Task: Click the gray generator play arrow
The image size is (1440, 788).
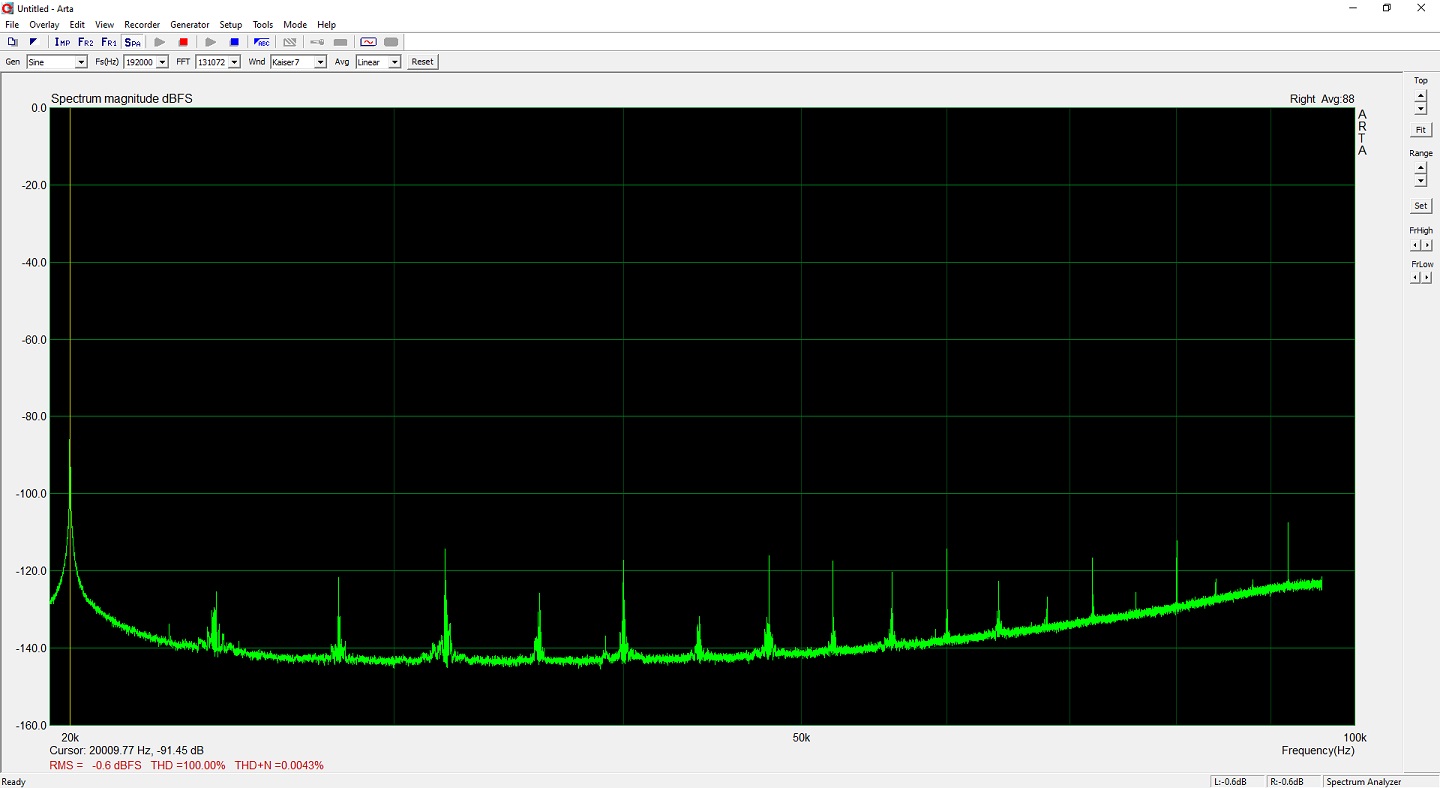Action: pyautogui.click(x=210, y=42)
